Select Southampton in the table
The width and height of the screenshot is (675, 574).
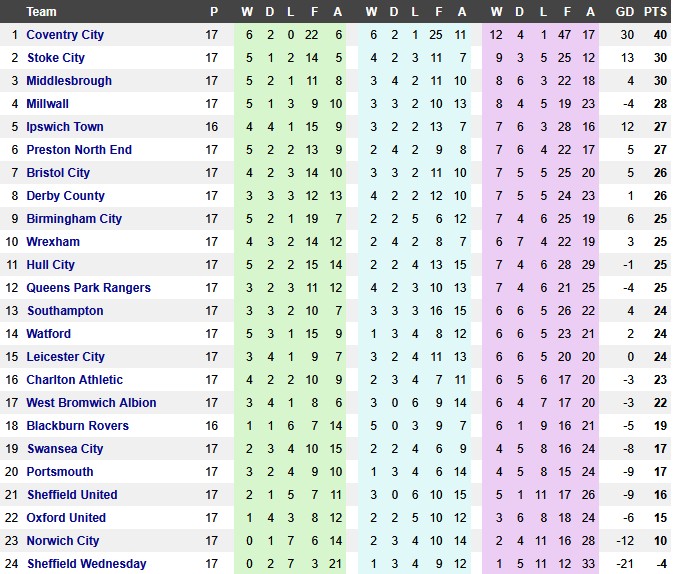65,311
